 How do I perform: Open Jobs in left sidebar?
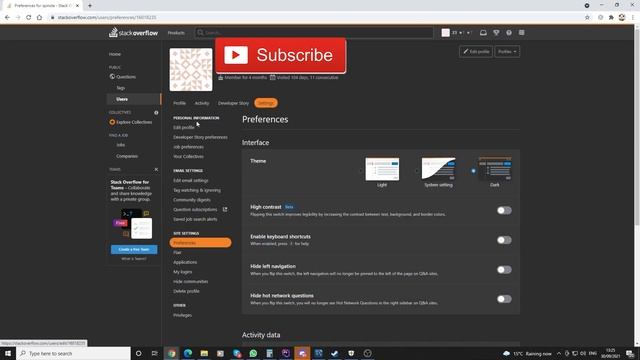pyautogui.click(x=120, y=145)
